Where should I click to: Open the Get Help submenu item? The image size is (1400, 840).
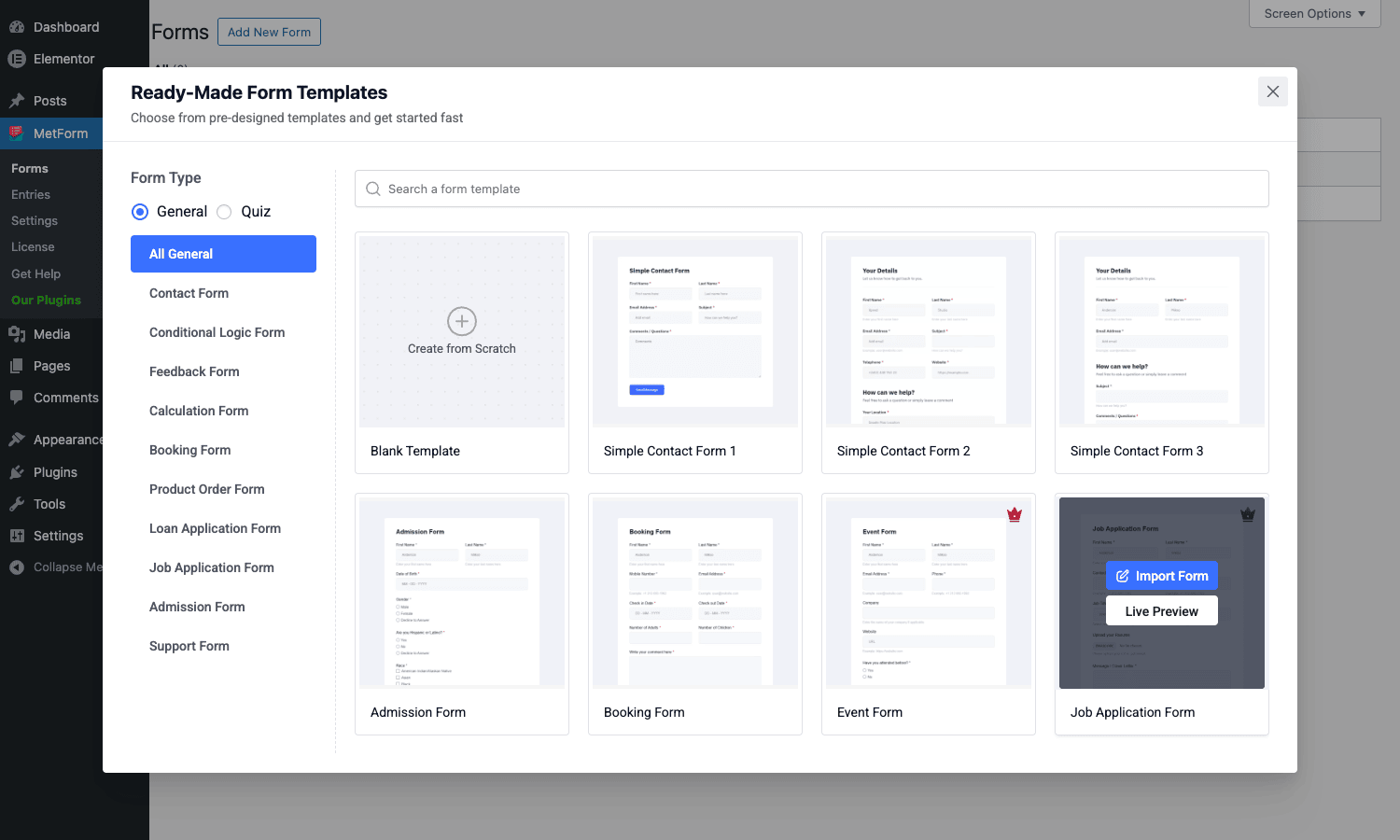coord(35,274)
